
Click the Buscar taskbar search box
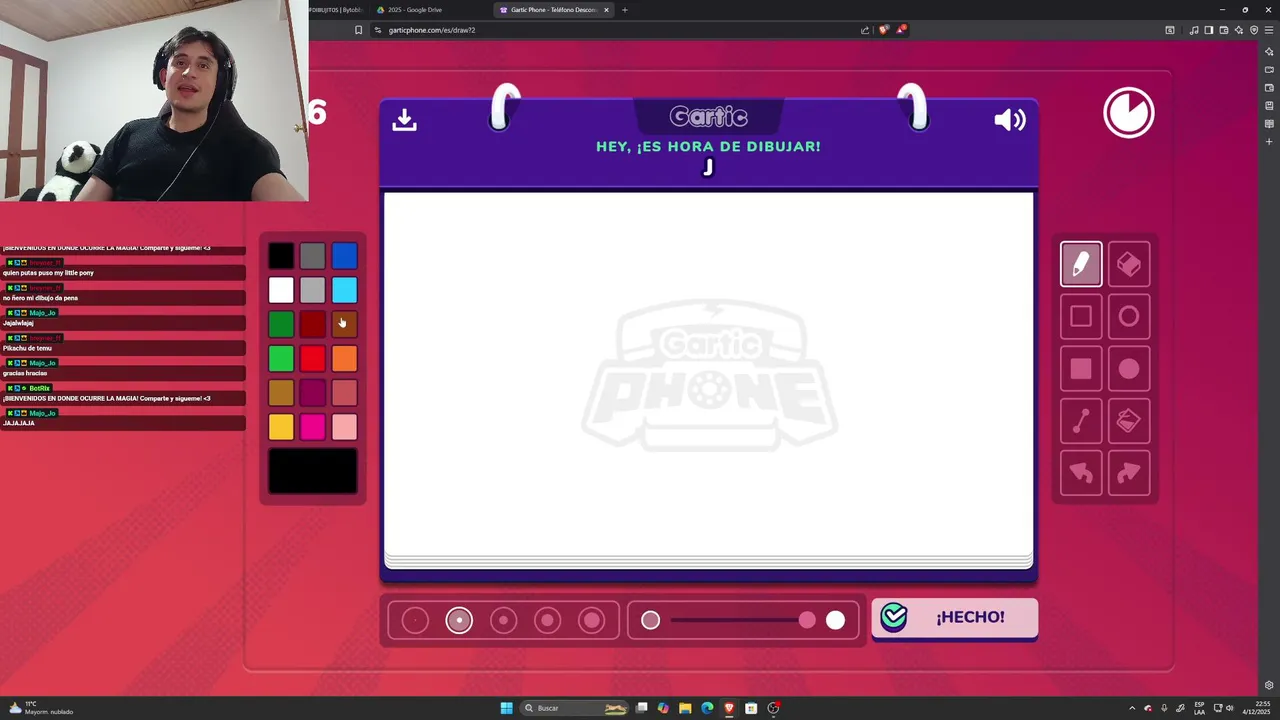pos(576,708)
